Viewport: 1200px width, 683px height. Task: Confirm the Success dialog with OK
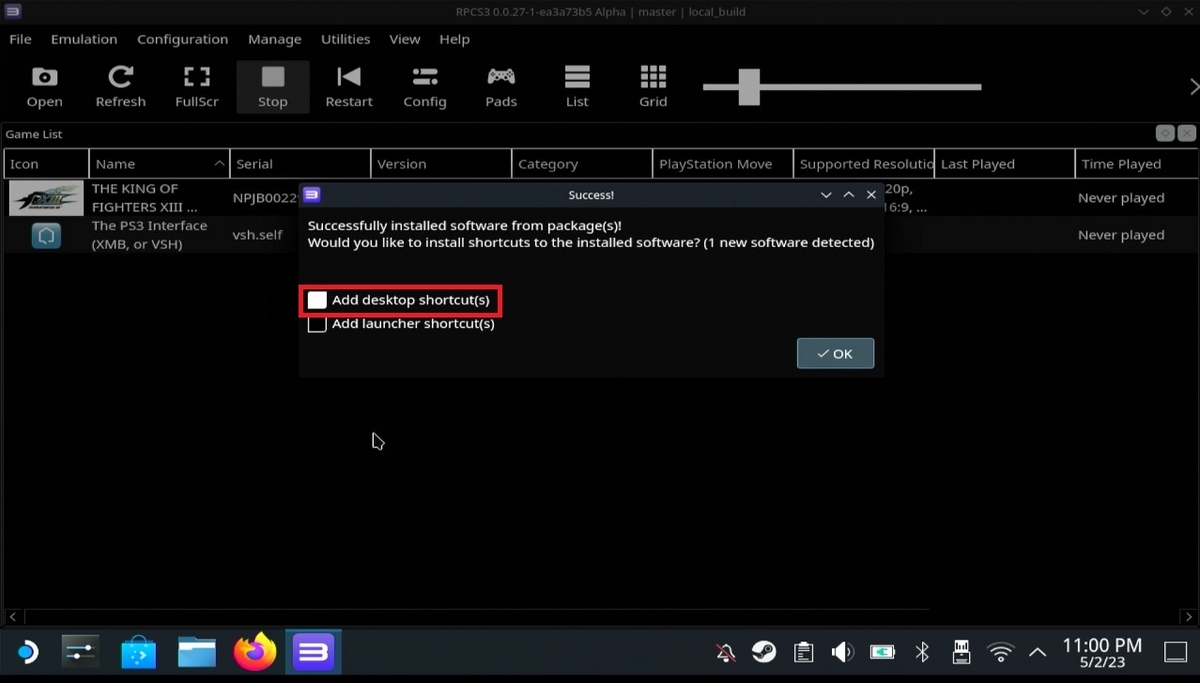835,353
